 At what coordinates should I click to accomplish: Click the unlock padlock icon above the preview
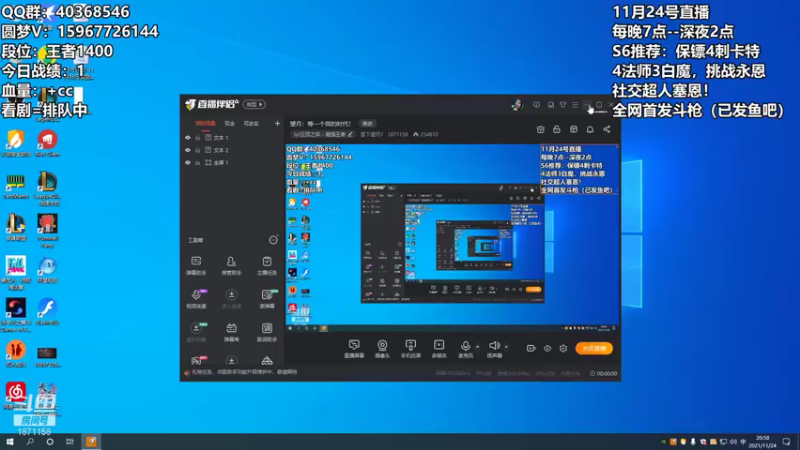coord(557,130)
